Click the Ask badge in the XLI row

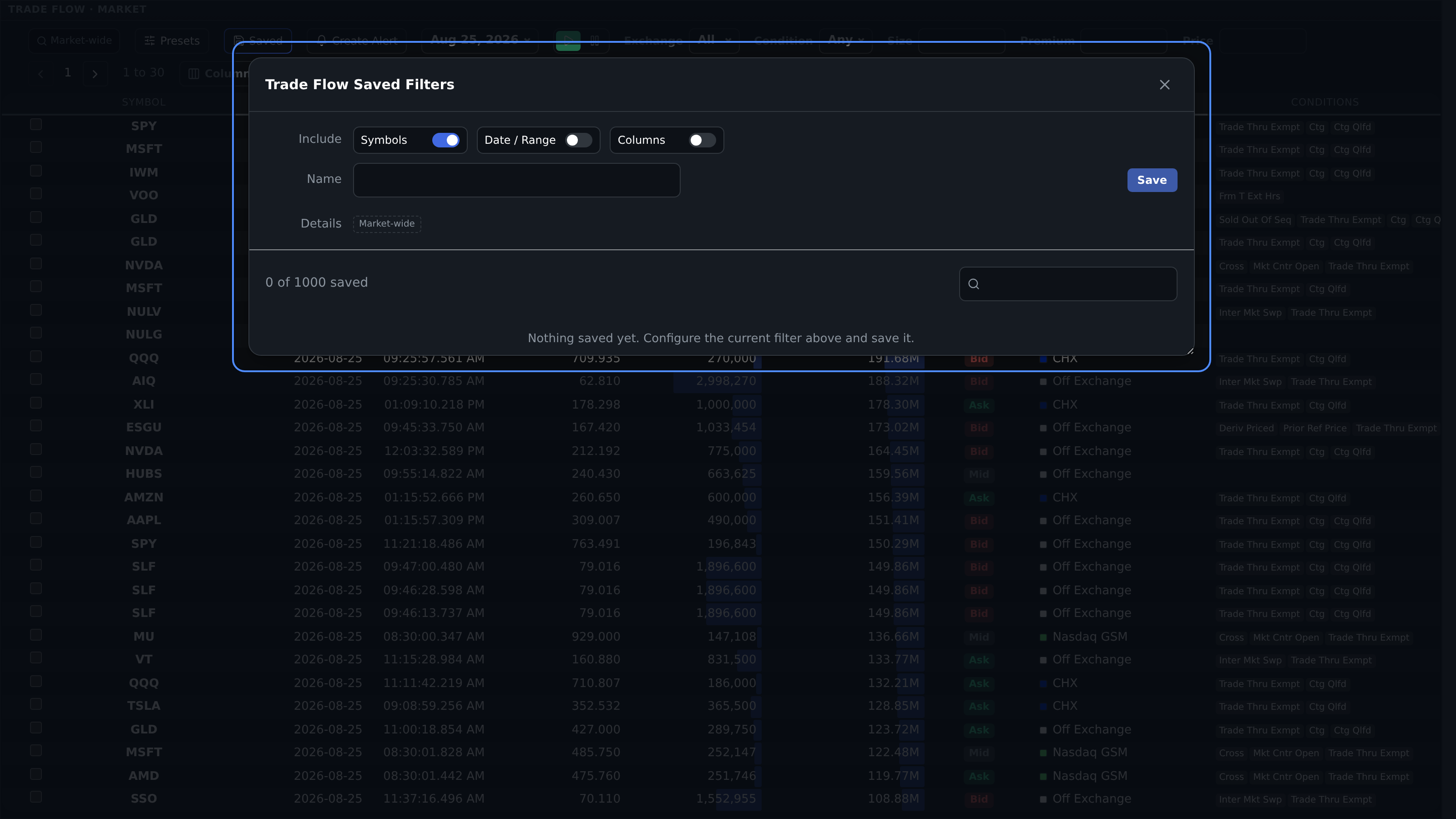point(979,405)
